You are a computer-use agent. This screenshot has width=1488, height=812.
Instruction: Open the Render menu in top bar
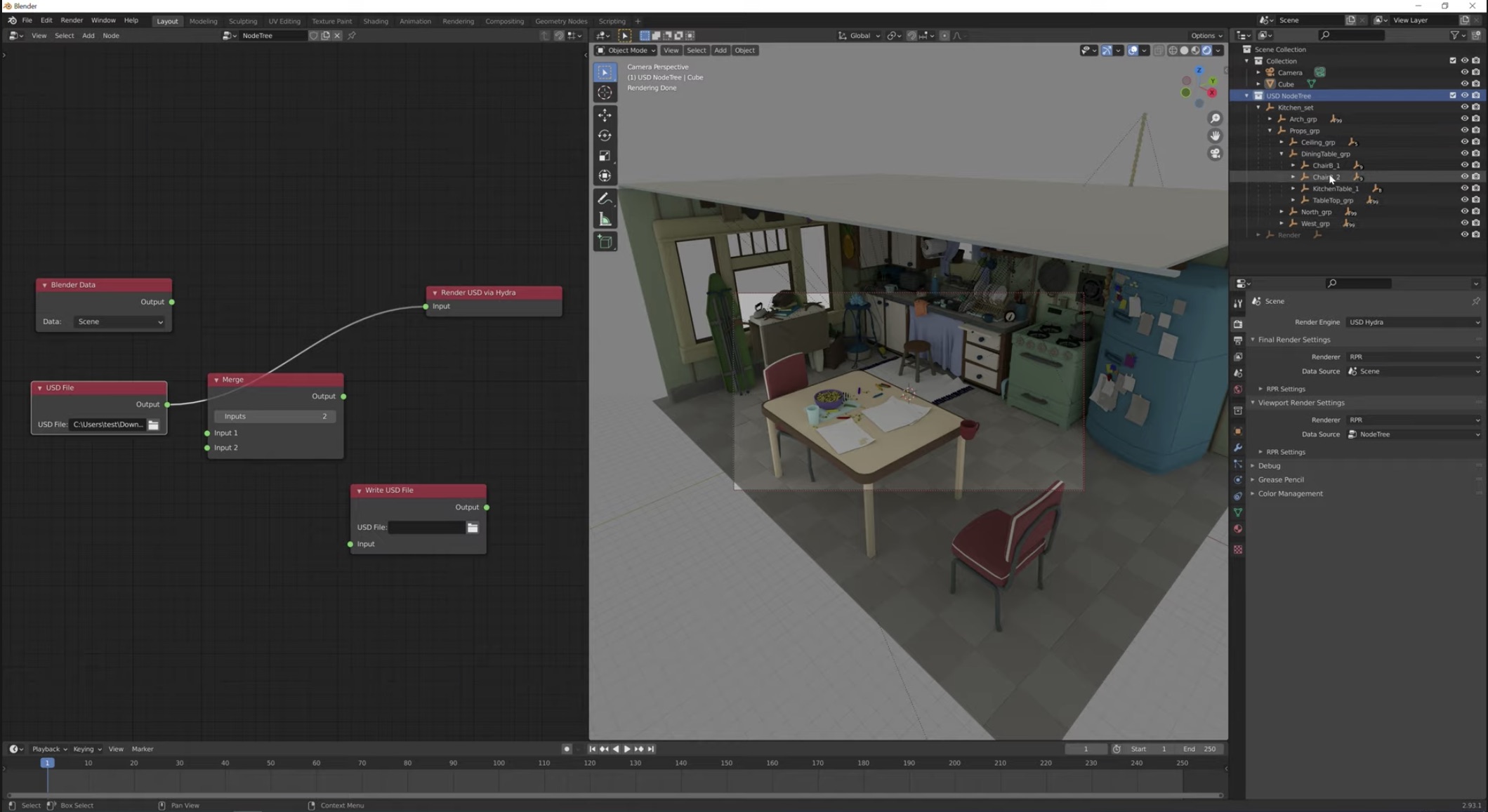click(71, 20)
